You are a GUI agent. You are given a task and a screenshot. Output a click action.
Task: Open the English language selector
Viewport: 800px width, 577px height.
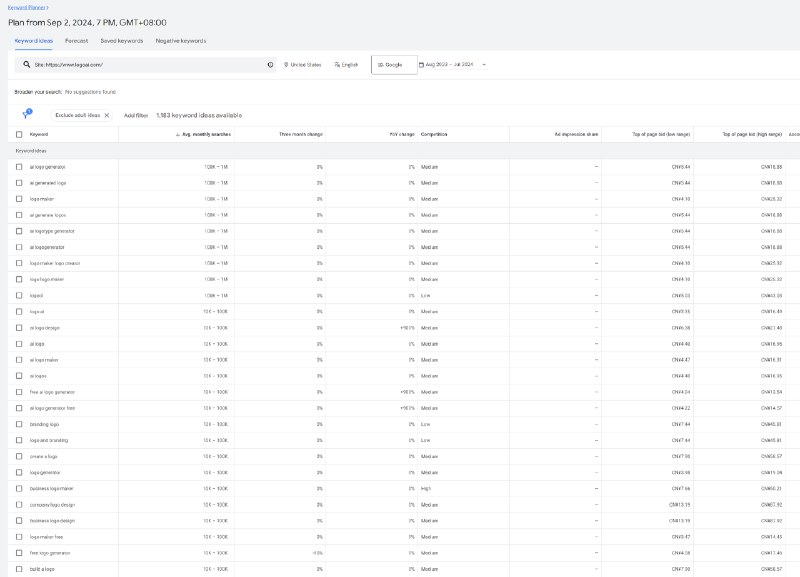point(346,65)
